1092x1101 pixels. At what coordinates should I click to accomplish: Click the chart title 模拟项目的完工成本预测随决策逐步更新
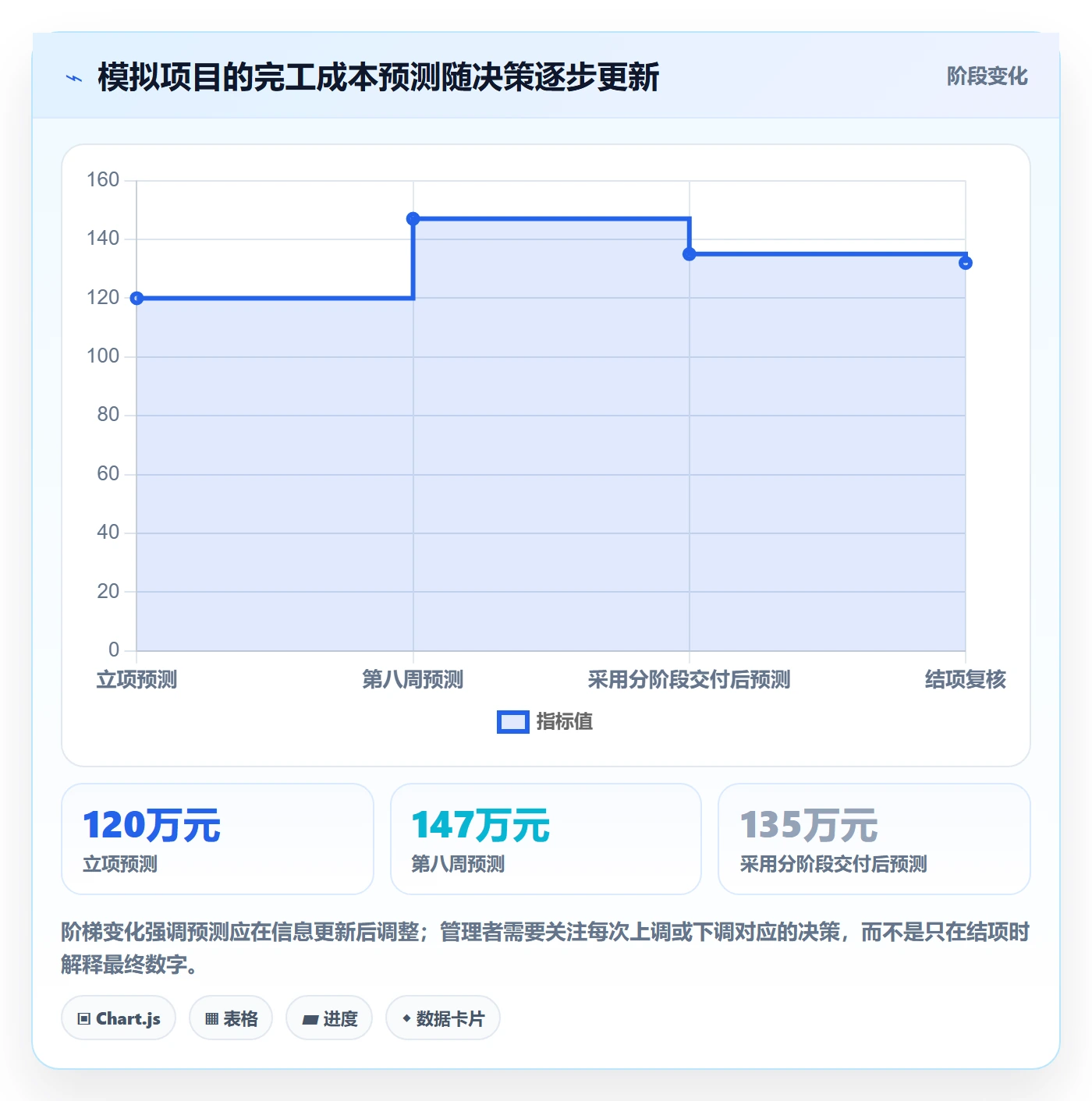pos(378,77)
